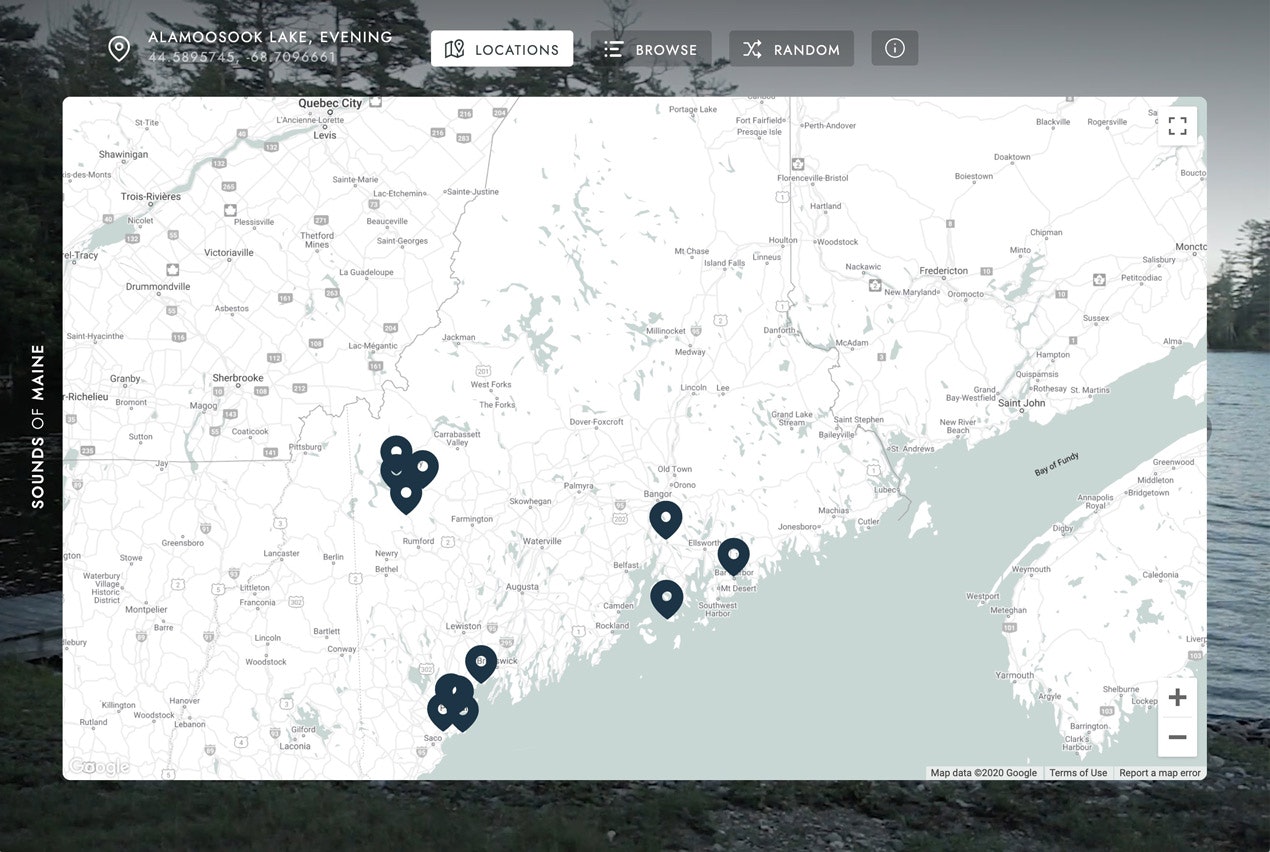Switch to the Browse tab
The image size is (1270, 852).
click(x=651, y=49)
